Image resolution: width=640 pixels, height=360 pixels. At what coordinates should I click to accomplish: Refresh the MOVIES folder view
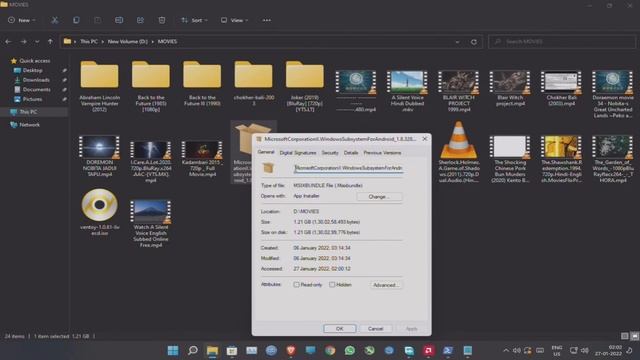473,42
